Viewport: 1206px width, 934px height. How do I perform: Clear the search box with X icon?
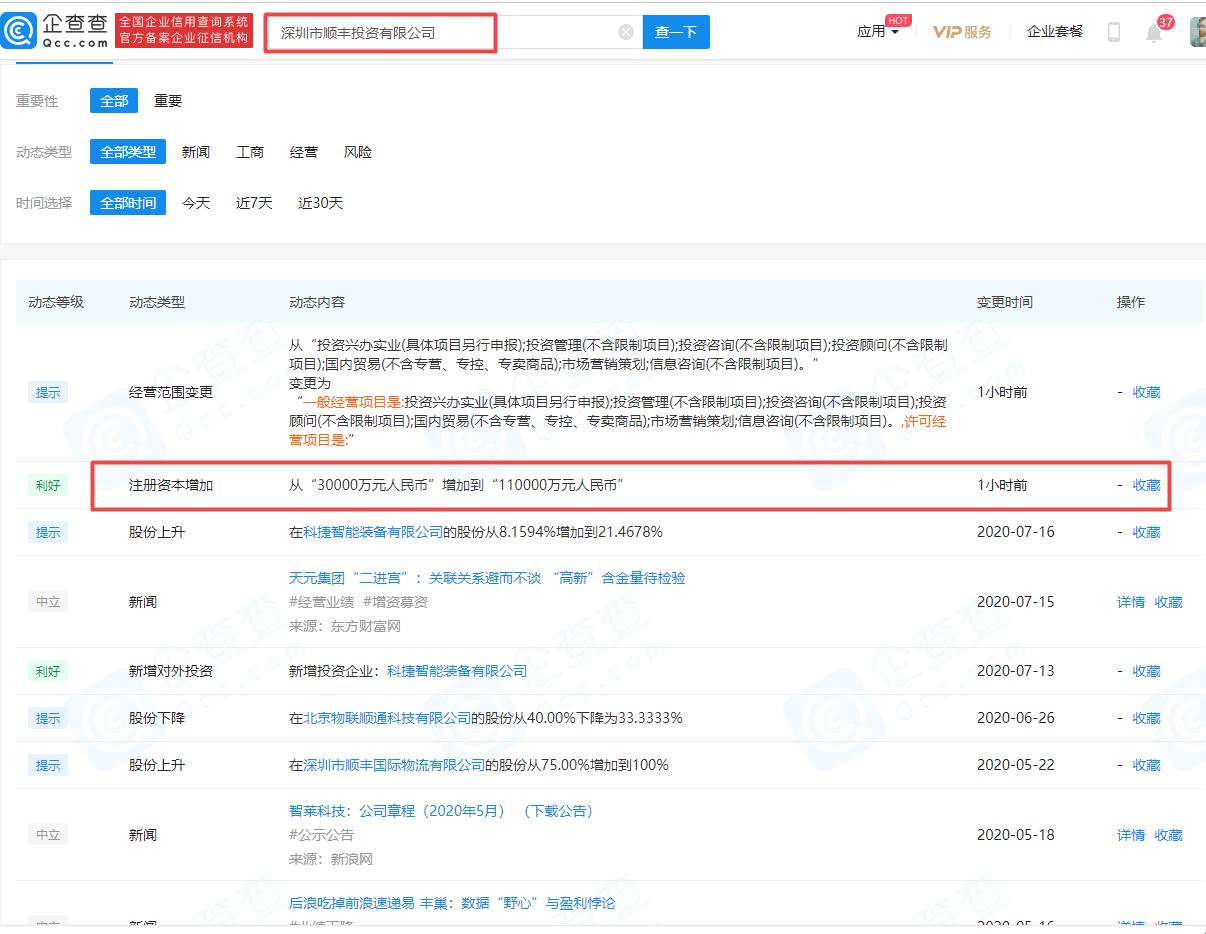coord(626,32)
